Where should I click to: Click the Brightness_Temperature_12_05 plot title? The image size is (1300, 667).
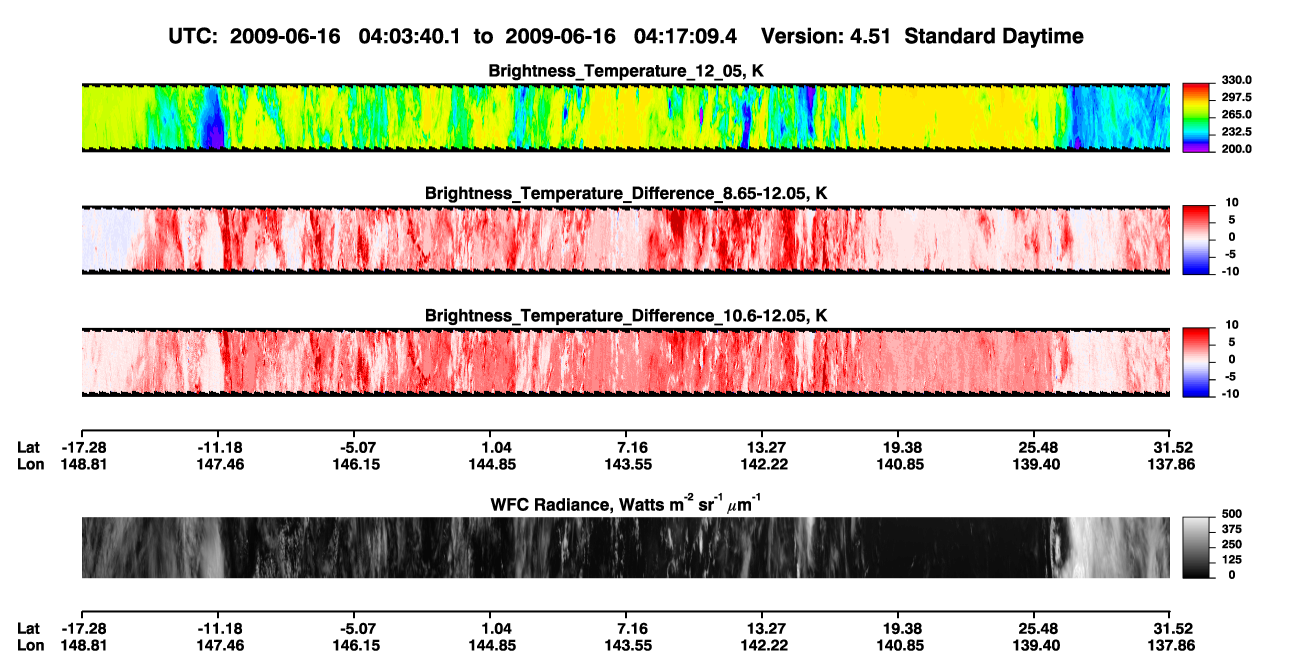(627, 70)
